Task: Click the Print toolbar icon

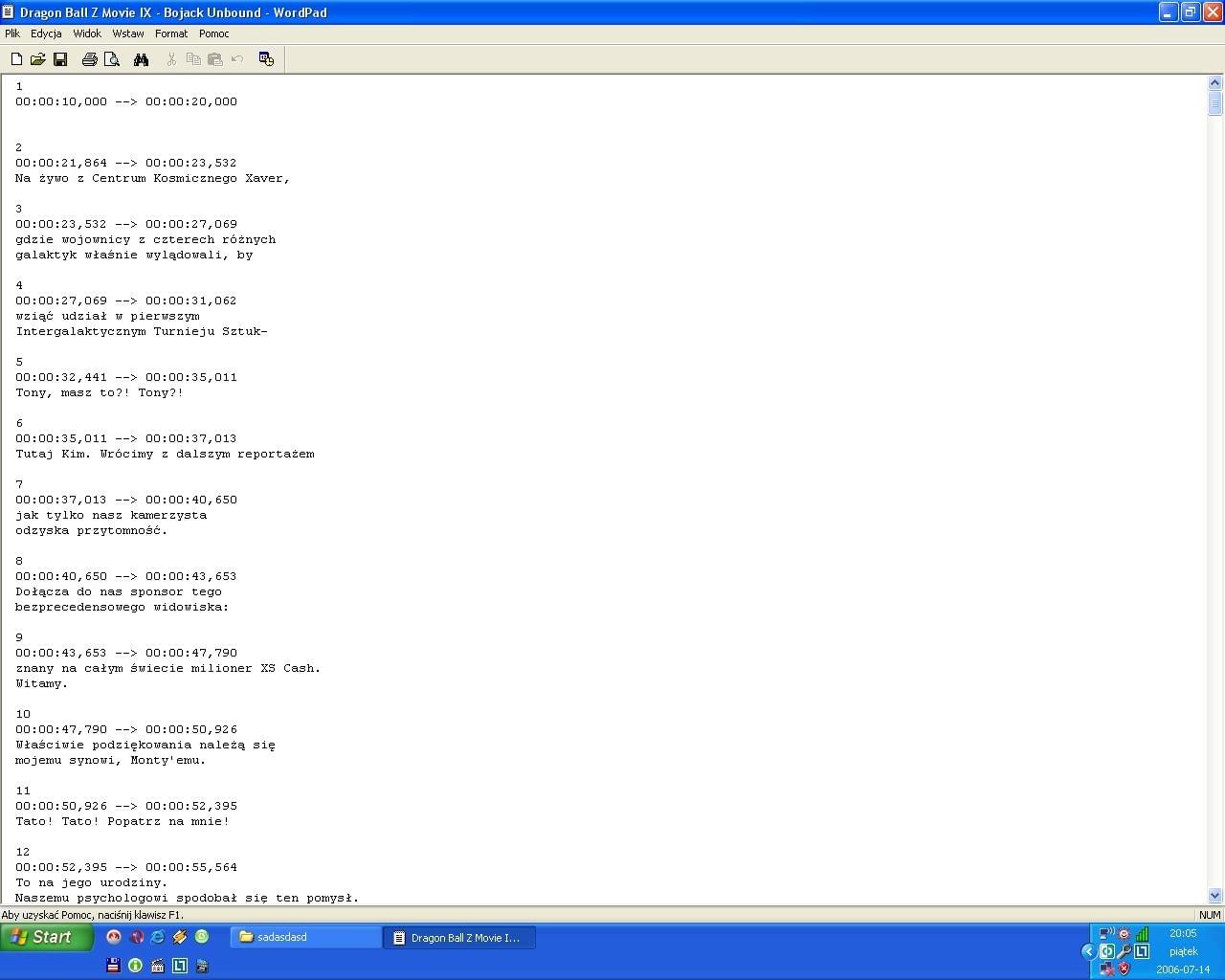Action: click(90, 59)
